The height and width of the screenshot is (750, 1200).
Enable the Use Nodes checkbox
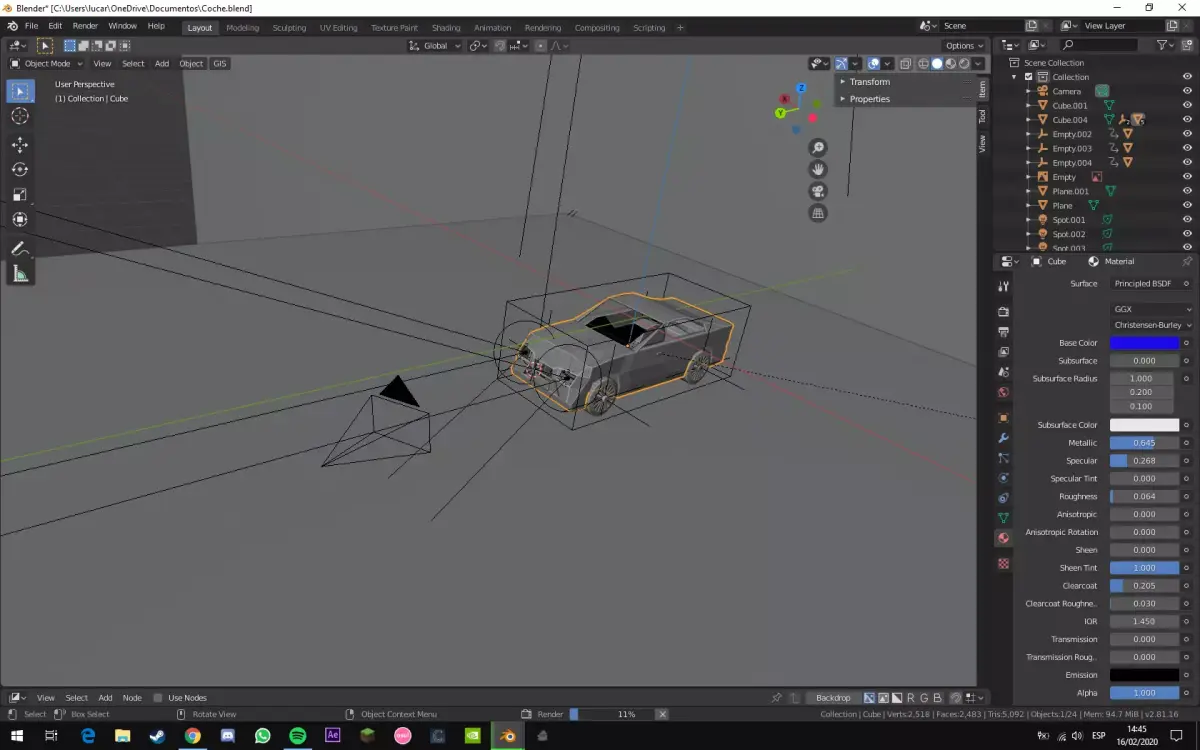coord(158,698)
